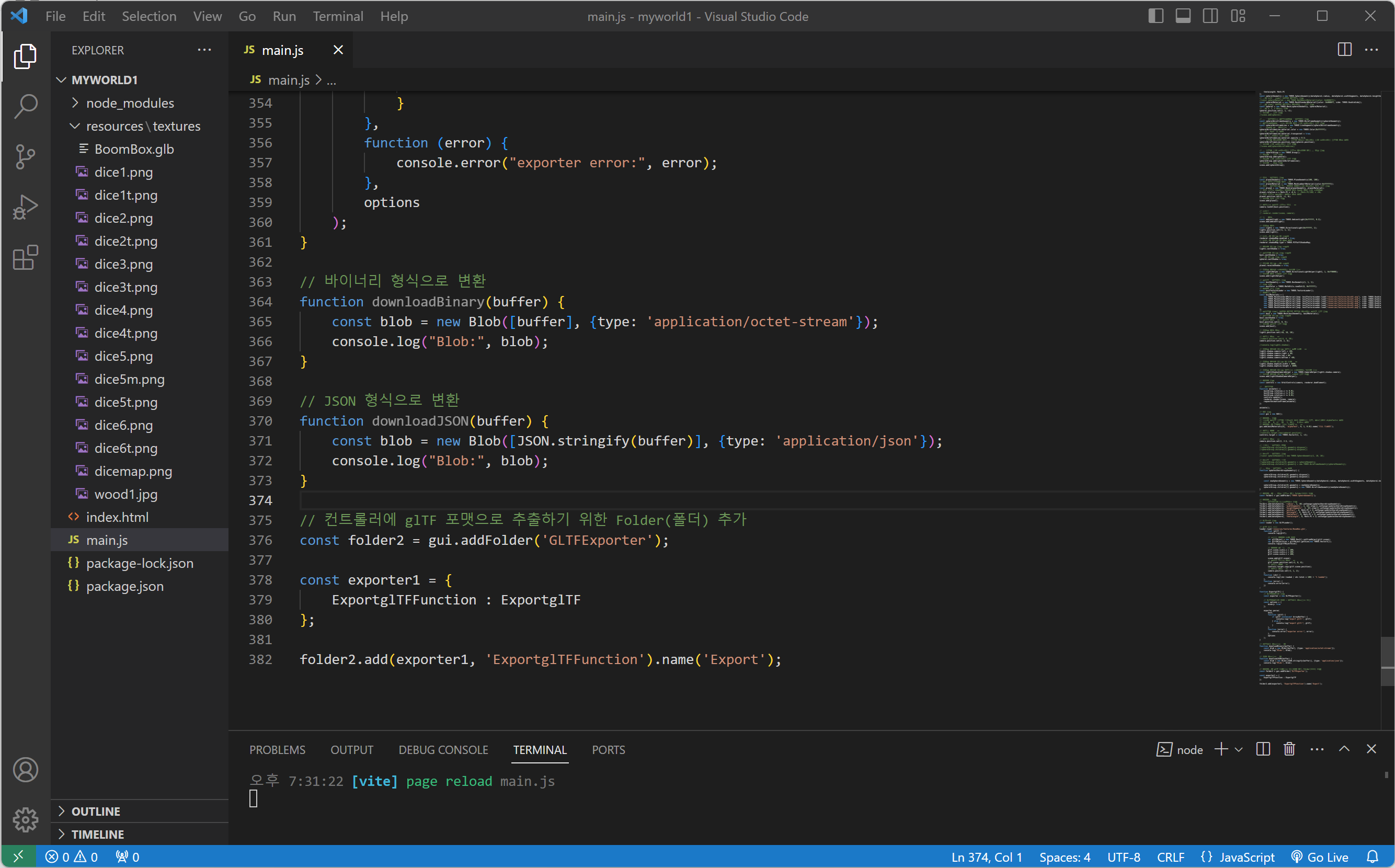Open the Source Control view

pyautogui.click(x=25, y=157)
